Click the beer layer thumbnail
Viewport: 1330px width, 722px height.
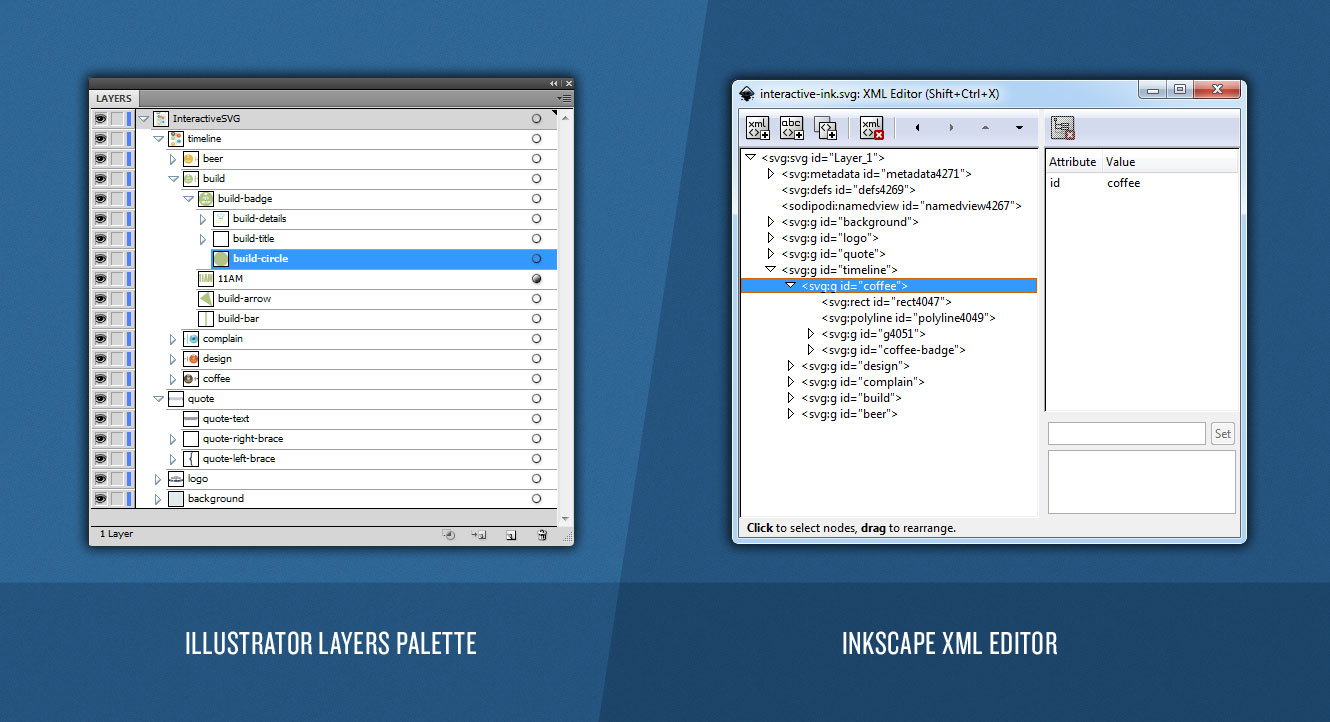190,159
